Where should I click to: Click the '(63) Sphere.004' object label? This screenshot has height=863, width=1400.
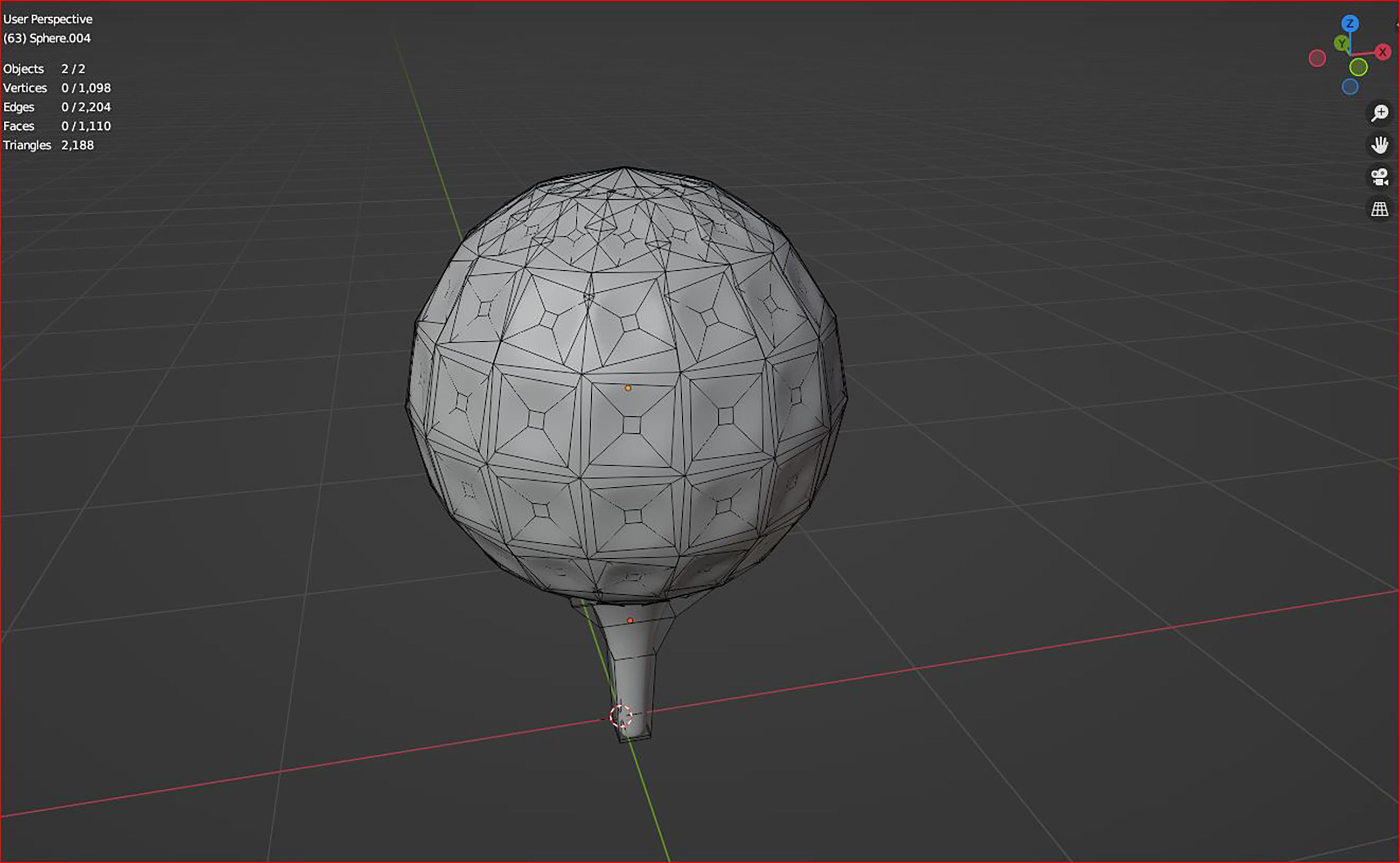tap(47, 38)
